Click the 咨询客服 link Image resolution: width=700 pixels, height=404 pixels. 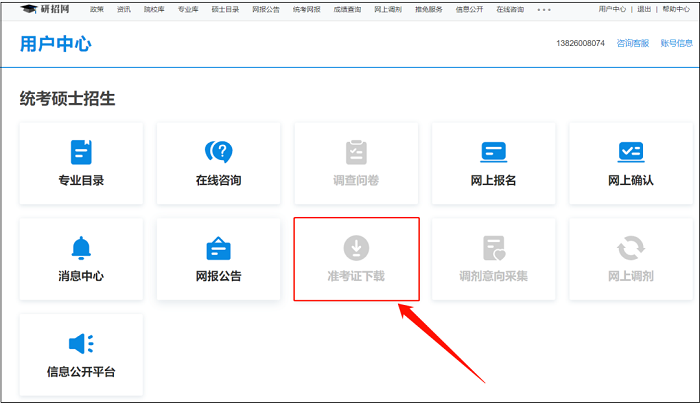632,44
